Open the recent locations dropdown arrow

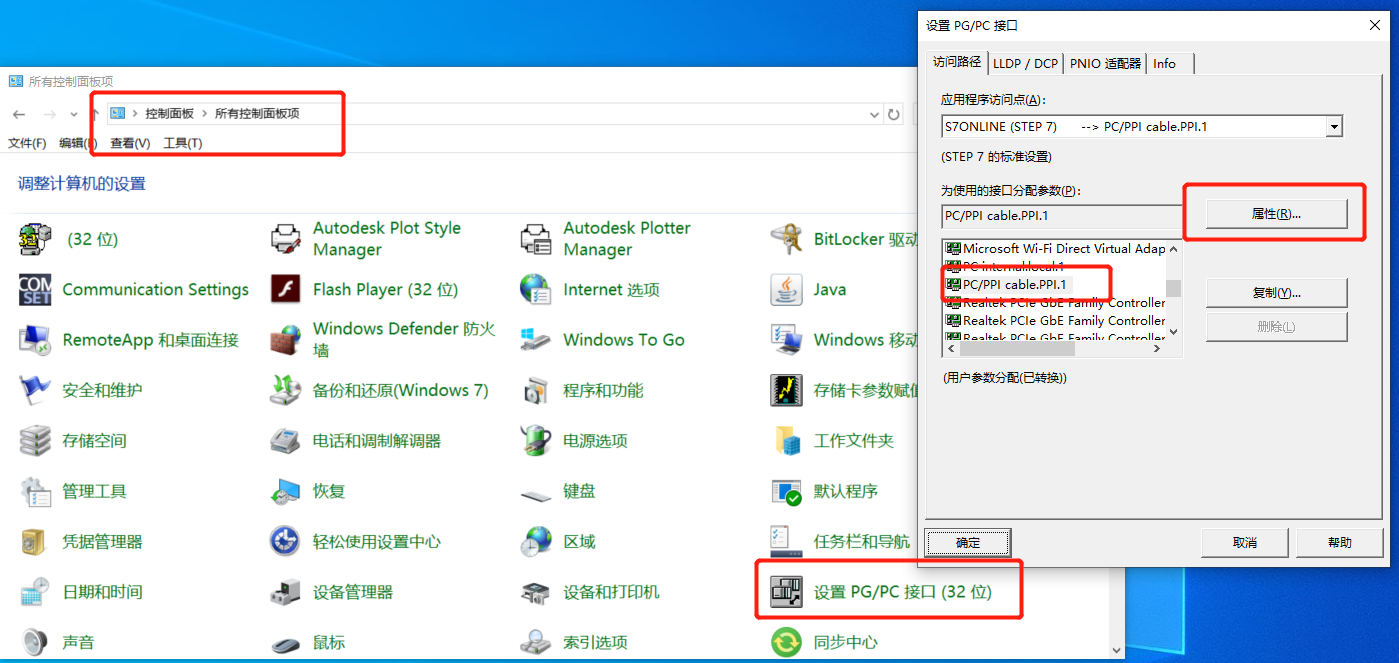(x=74, y=114)
